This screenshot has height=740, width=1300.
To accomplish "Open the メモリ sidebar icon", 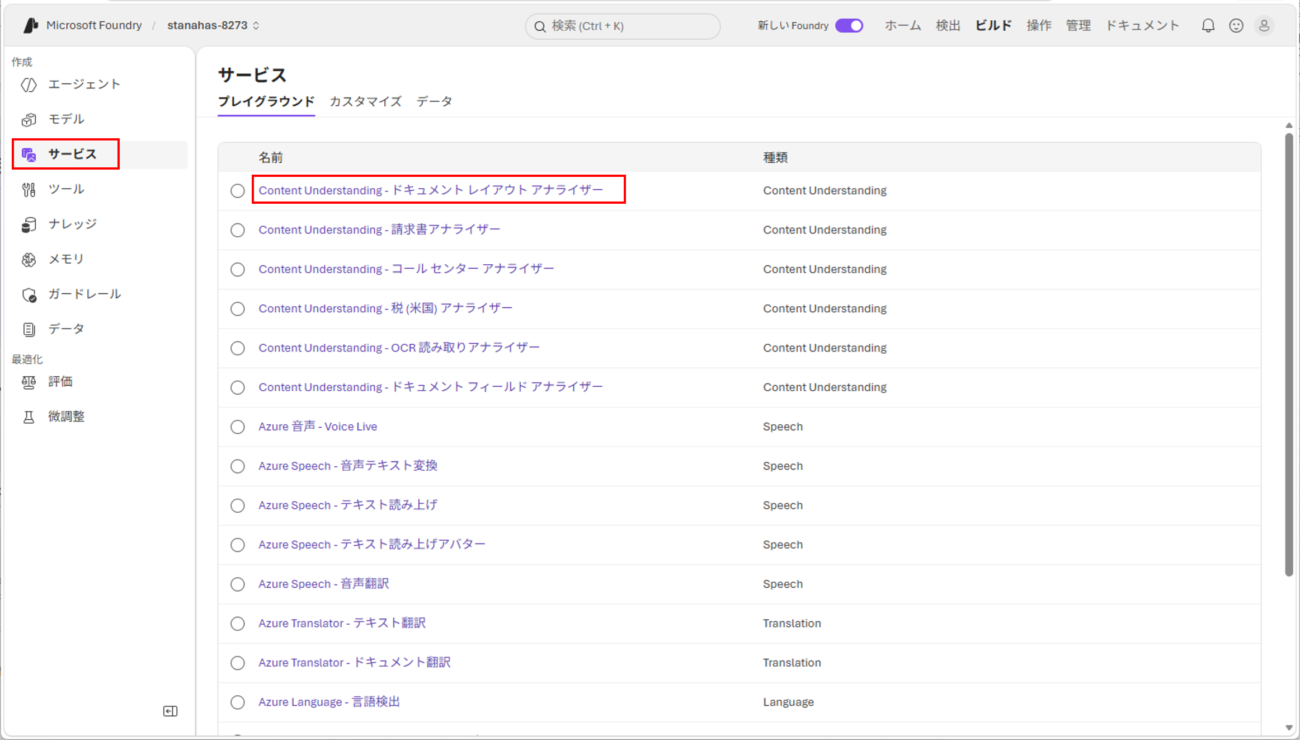I will [29, 260].
